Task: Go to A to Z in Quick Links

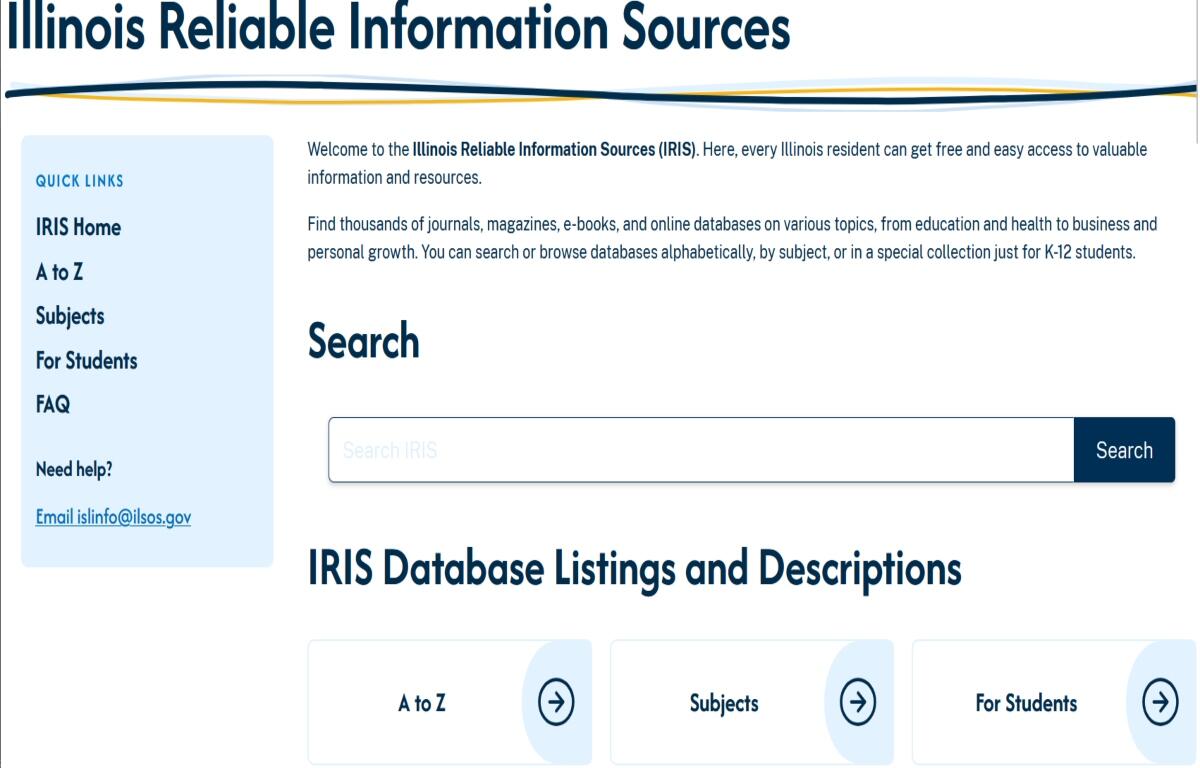Action: pyautogui.click(x=59, y=272)
